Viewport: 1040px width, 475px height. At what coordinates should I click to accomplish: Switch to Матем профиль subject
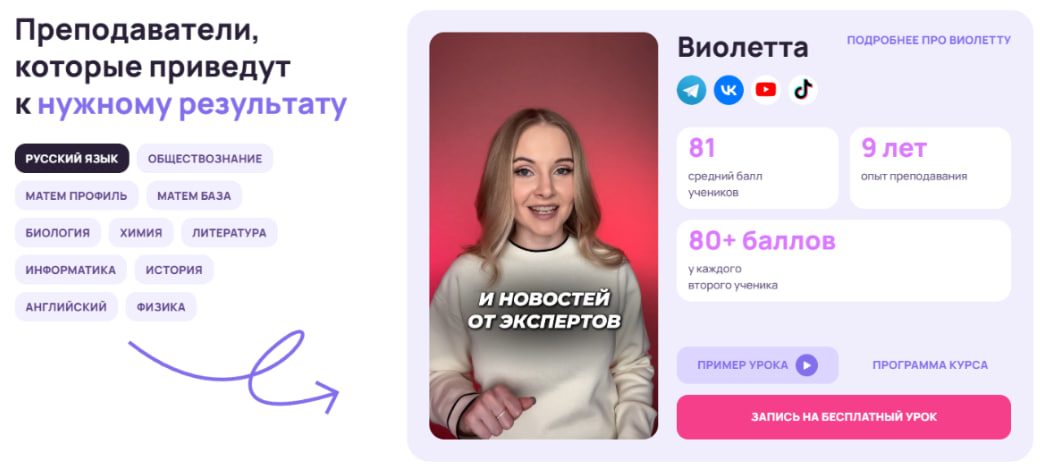(76, 196)
